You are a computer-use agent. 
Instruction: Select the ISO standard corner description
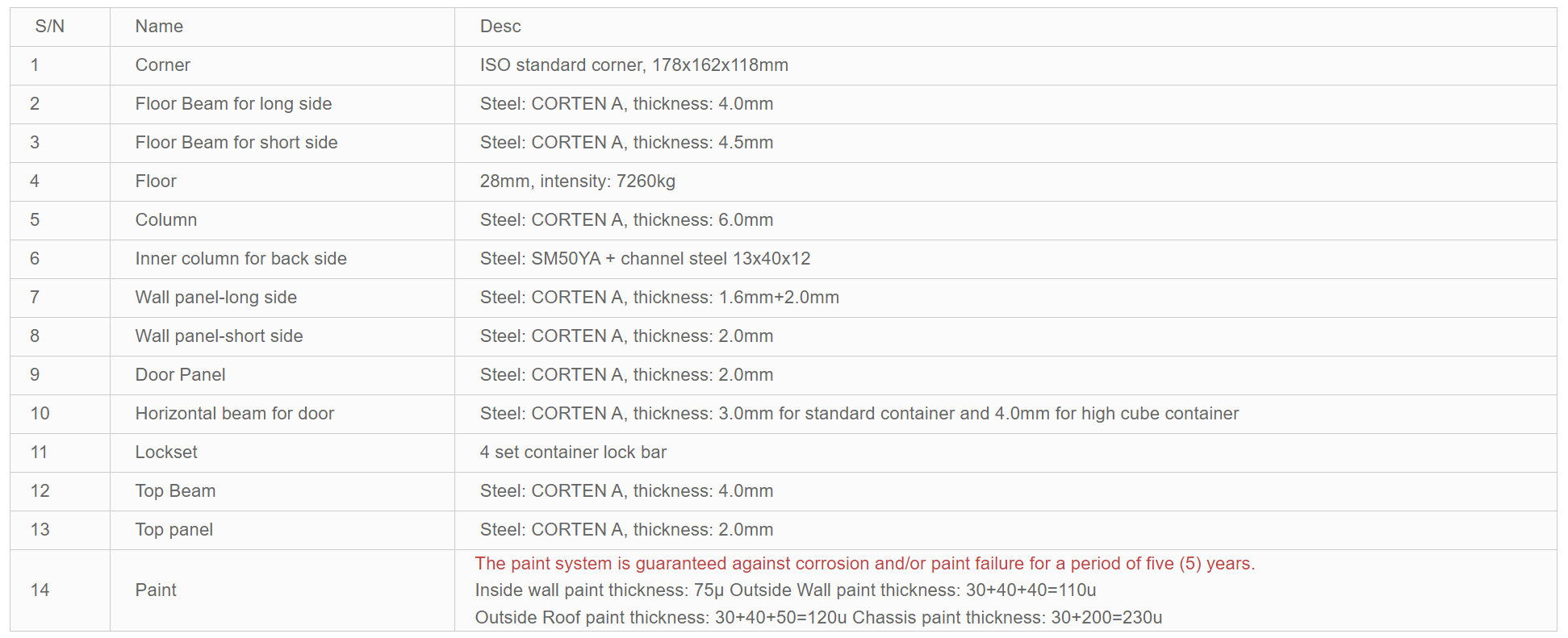633,65
